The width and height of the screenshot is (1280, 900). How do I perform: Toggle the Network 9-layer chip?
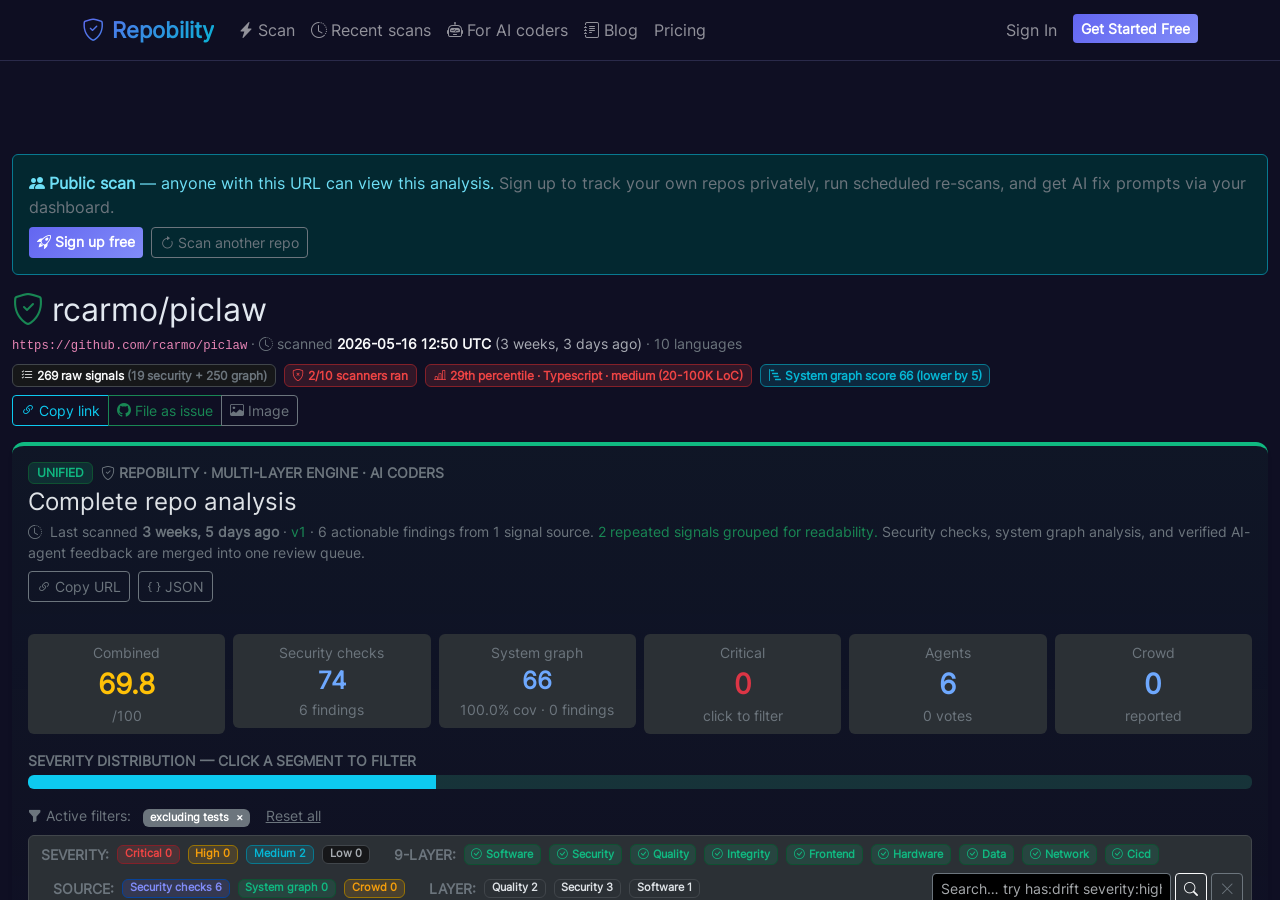(x=1059, y=854)
